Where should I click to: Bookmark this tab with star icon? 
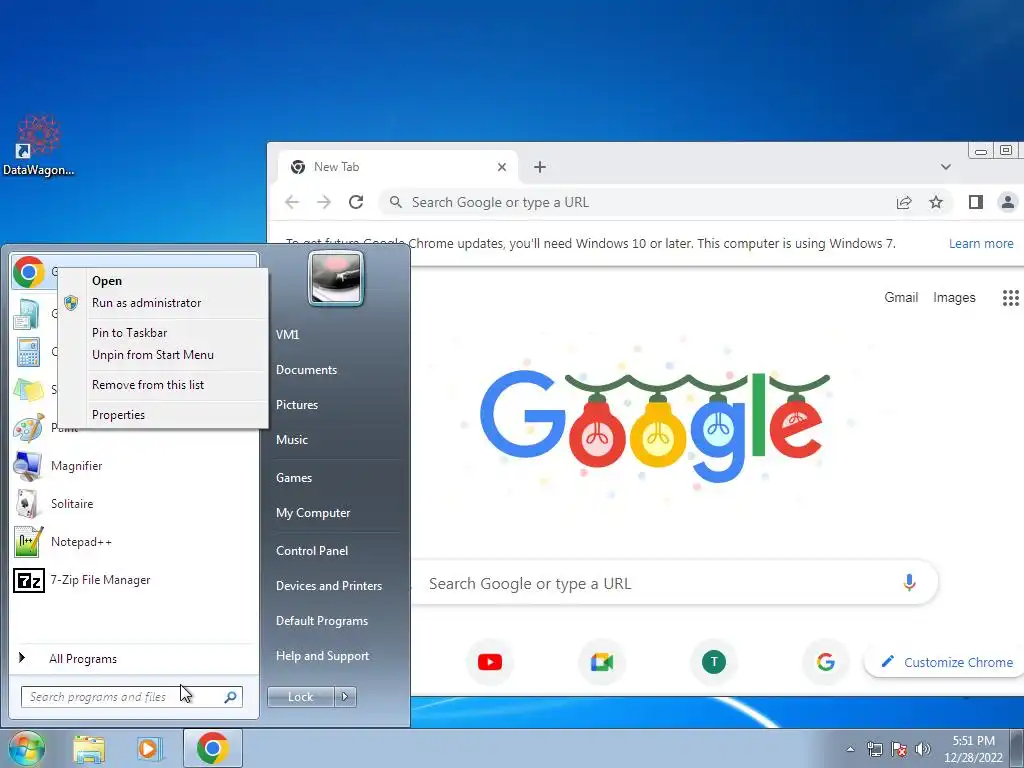pos(936,202)
